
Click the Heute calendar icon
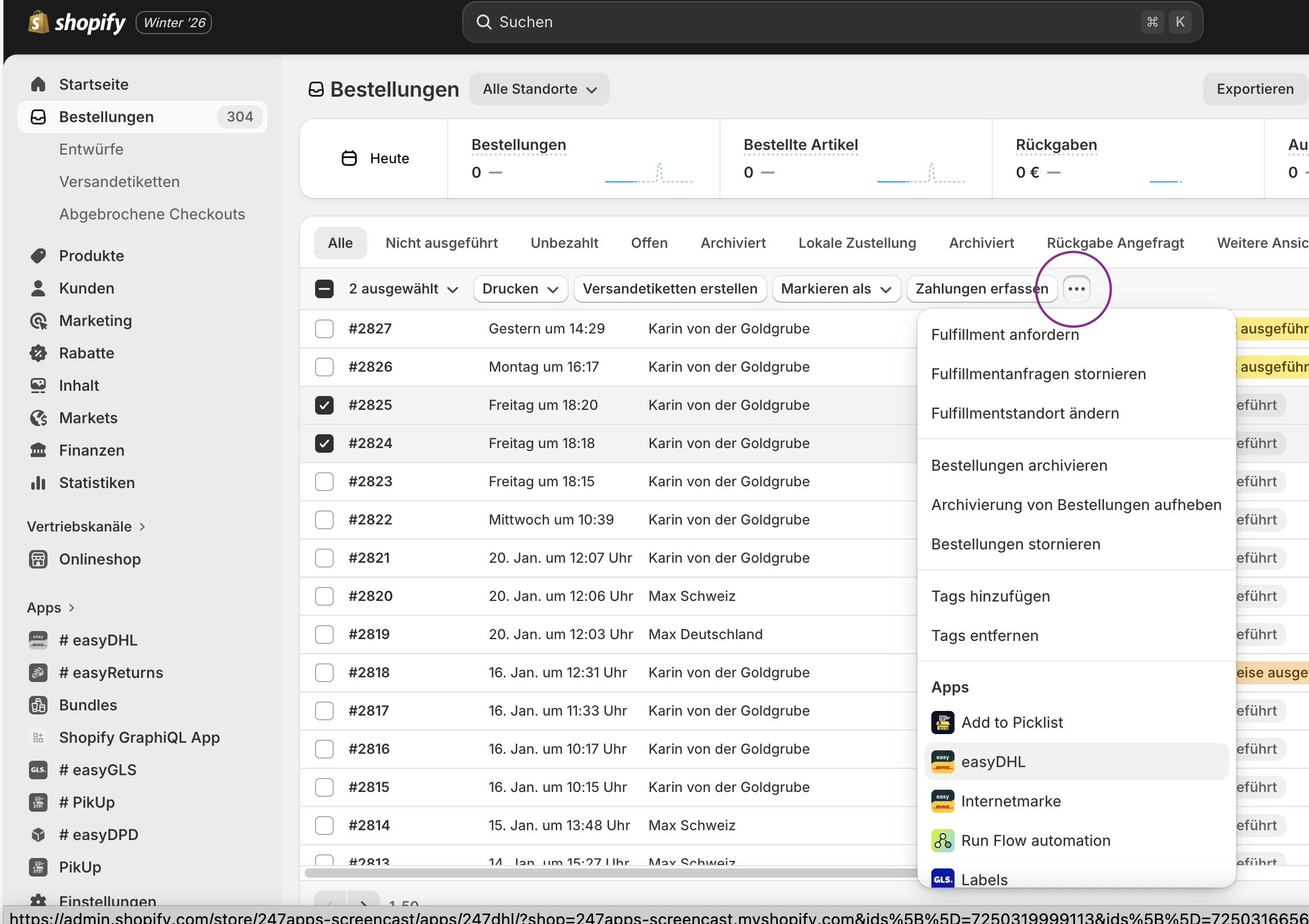click(349, 158)
